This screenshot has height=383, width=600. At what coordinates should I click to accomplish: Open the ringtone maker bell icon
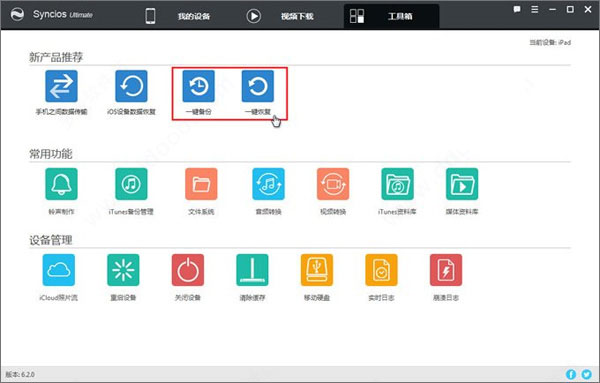61,184
